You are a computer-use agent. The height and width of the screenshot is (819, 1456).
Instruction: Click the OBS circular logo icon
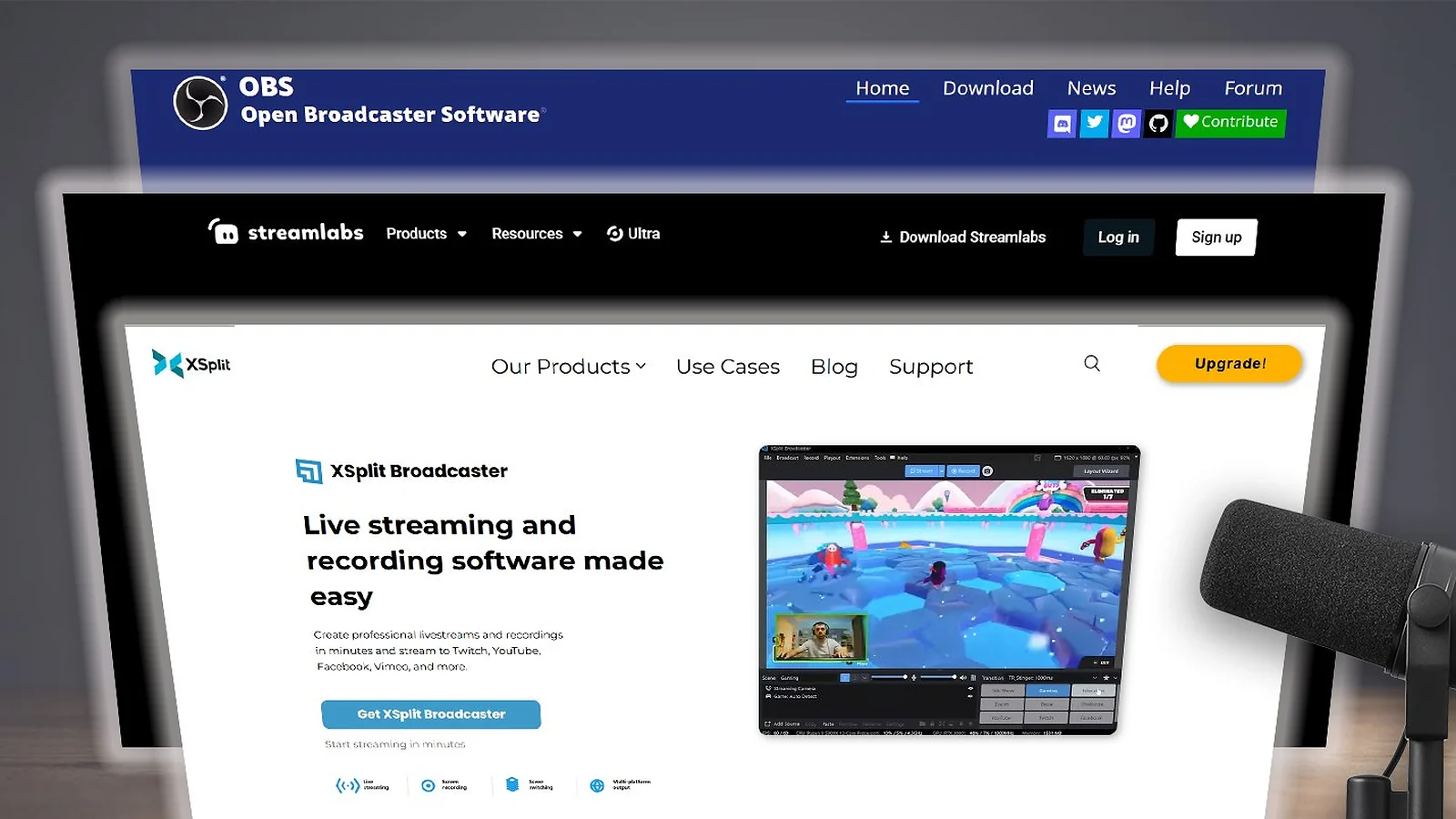(200, 103)
